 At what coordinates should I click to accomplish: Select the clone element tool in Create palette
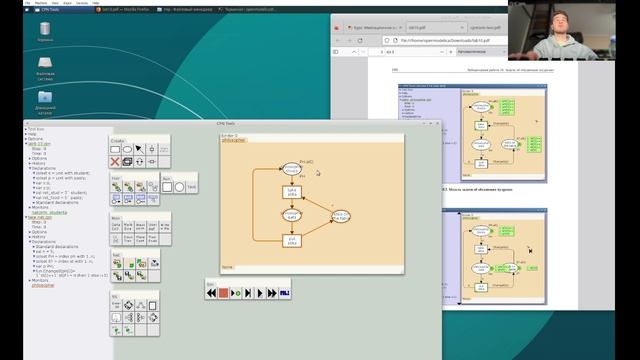point(127,162)
